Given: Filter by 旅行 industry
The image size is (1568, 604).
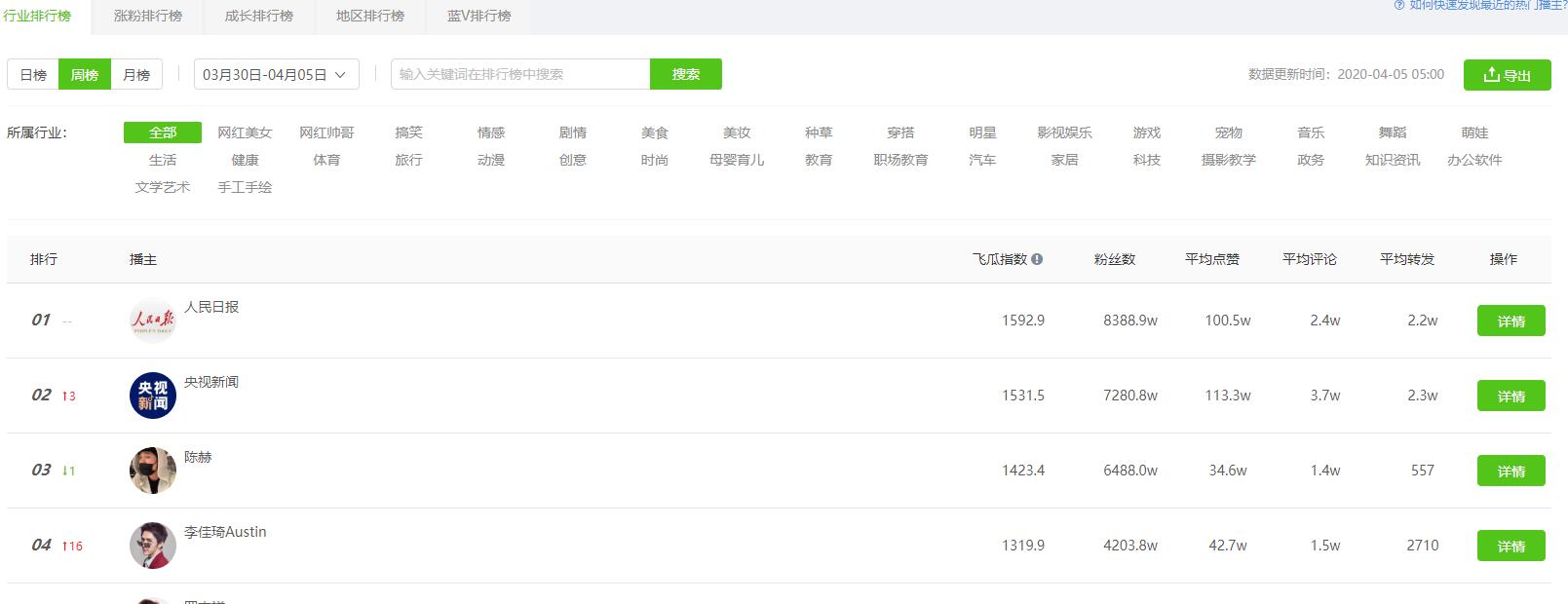Looking at the screenshot, I should 409,160.
